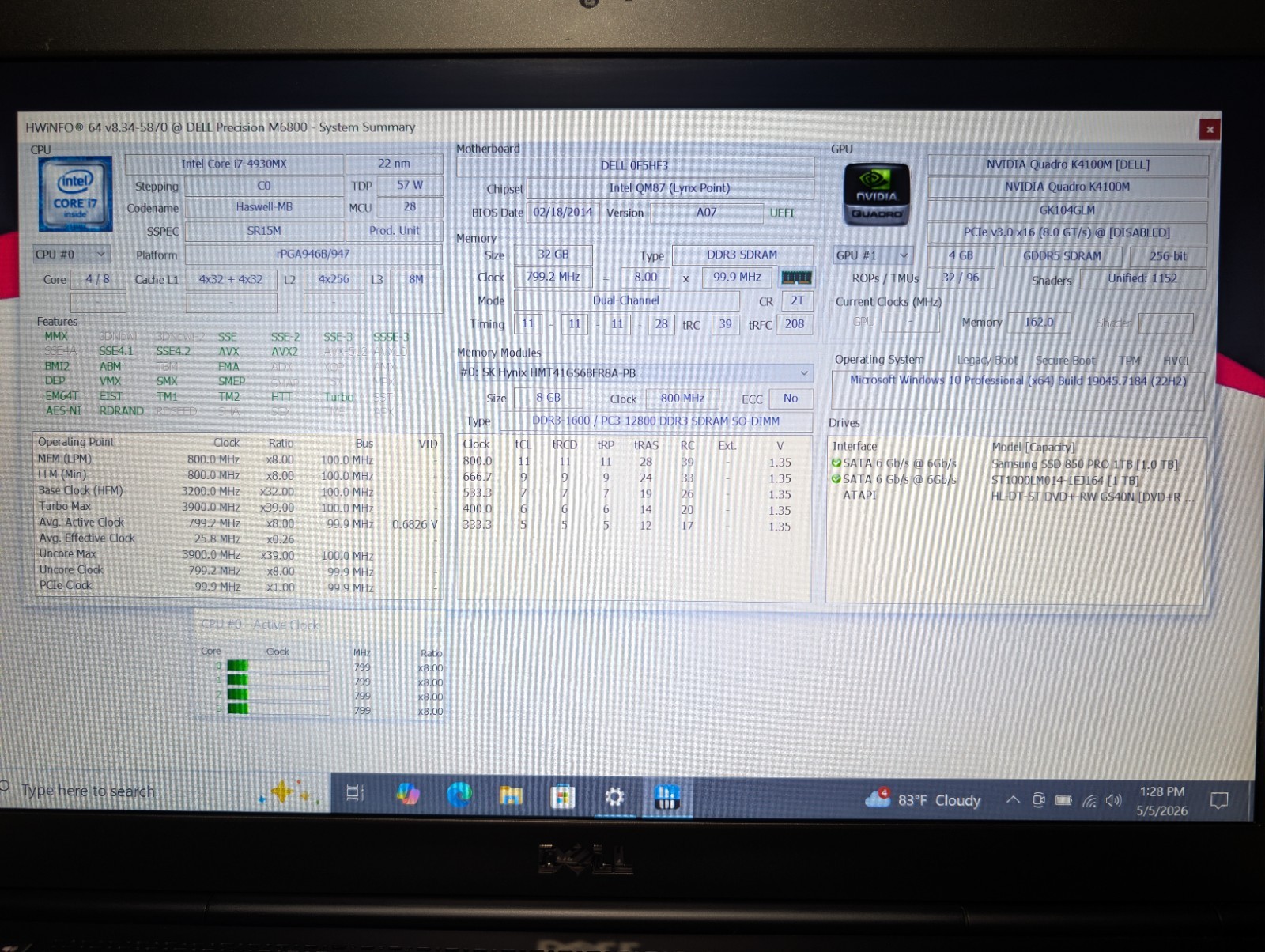Click the battery icon in the system tray
This screenshot has width=1265, height=952.
(x=1064, y=801)
